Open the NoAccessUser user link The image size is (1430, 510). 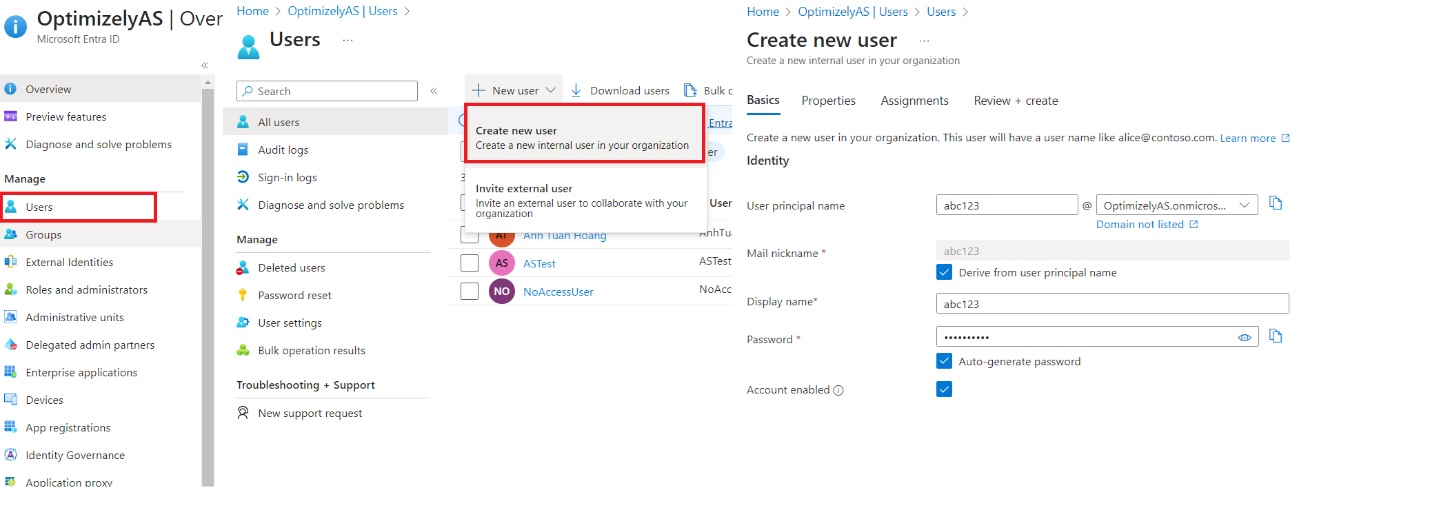click(x=558, y=292)
